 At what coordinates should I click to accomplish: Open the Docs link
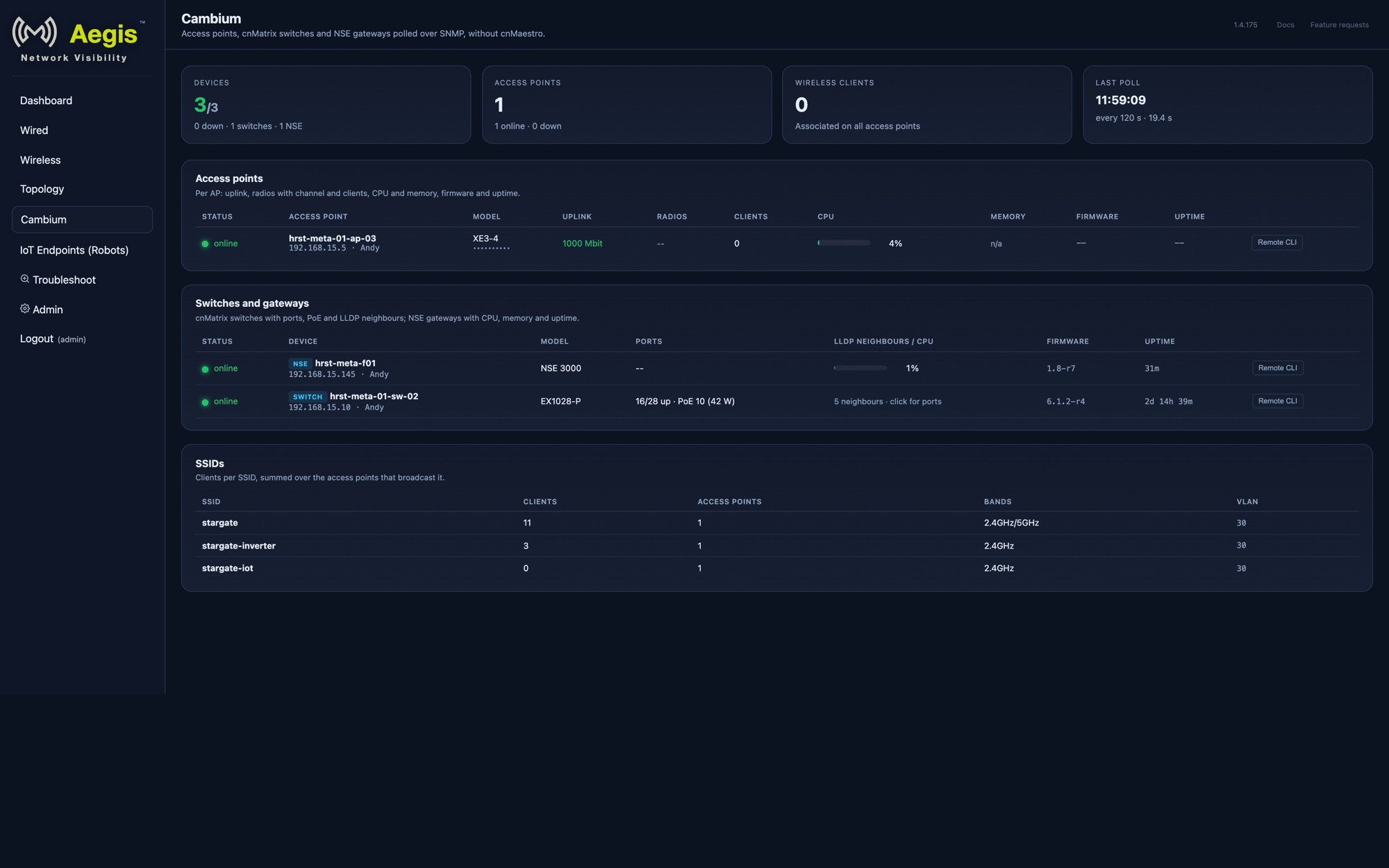coord(1286,25)
